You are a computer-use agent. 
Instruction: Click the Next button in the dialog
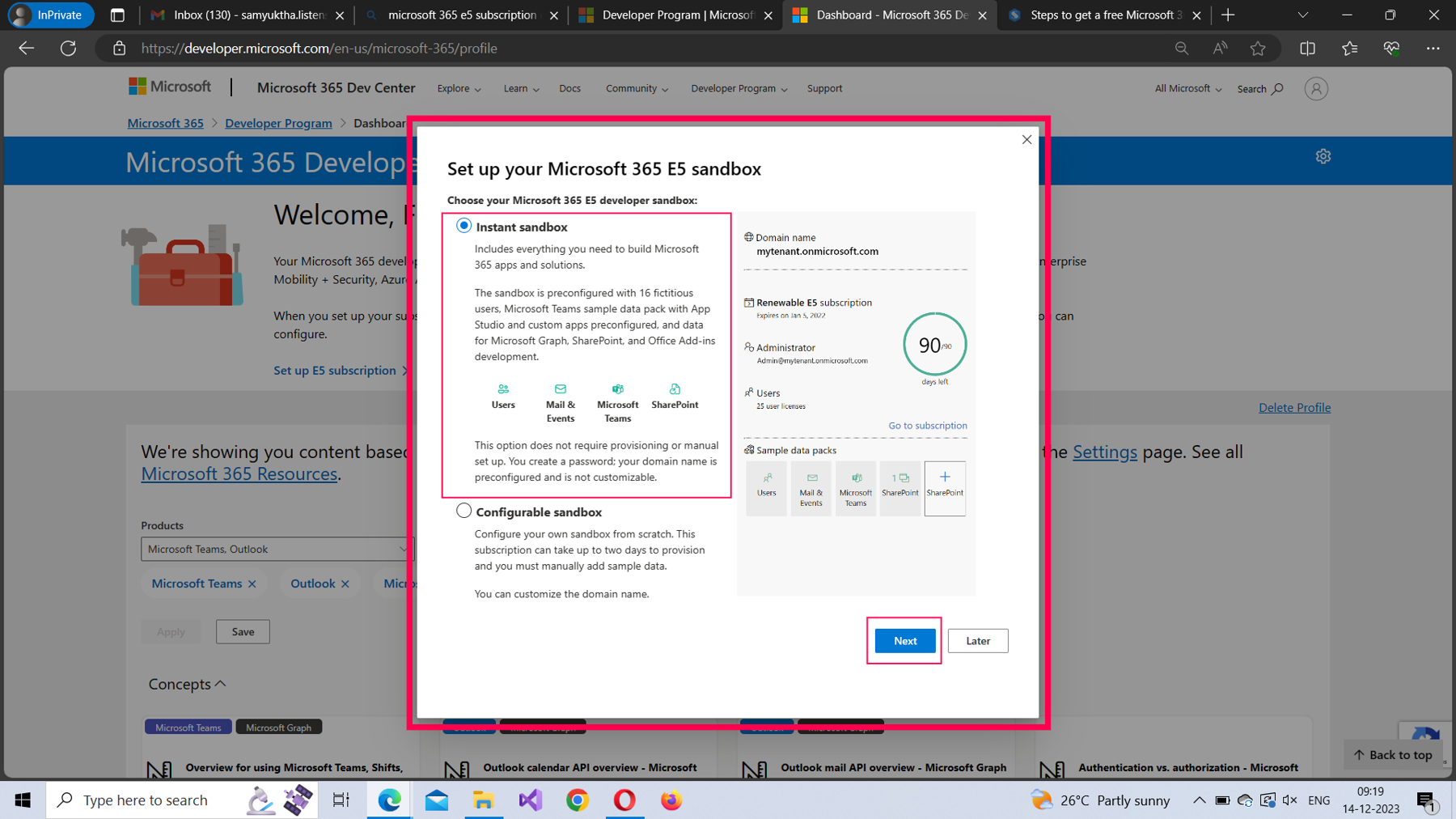(x=905, y=641)
